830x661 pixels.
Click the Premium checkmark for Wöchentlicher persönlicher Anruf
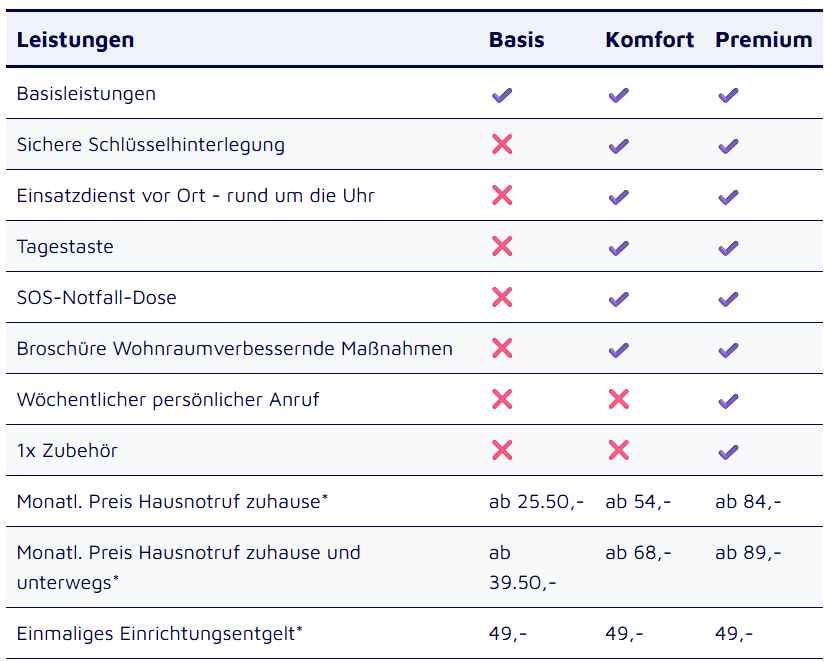728,400
